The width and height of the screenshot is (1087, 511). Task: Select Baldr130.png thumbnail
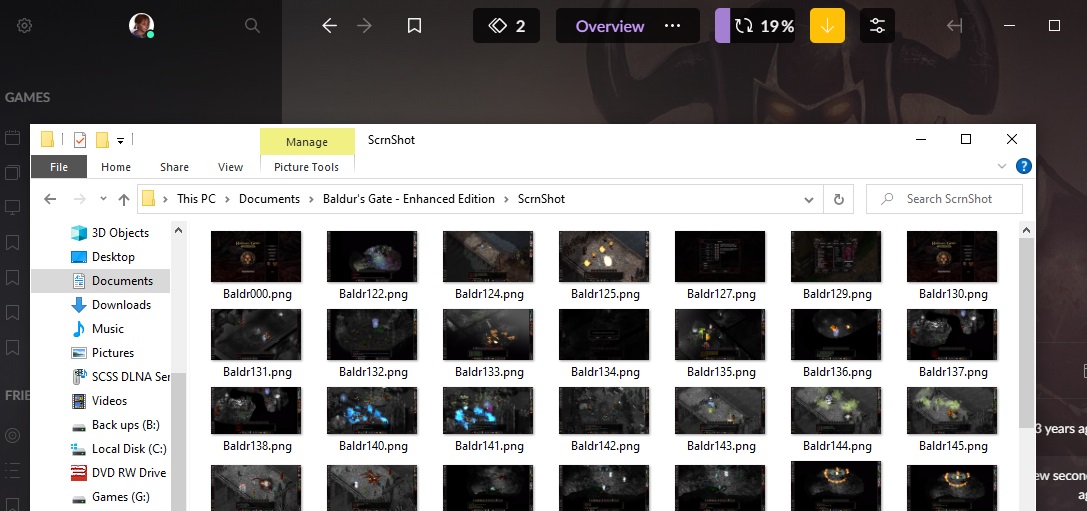pyautogui.click(x=953, y=257)
